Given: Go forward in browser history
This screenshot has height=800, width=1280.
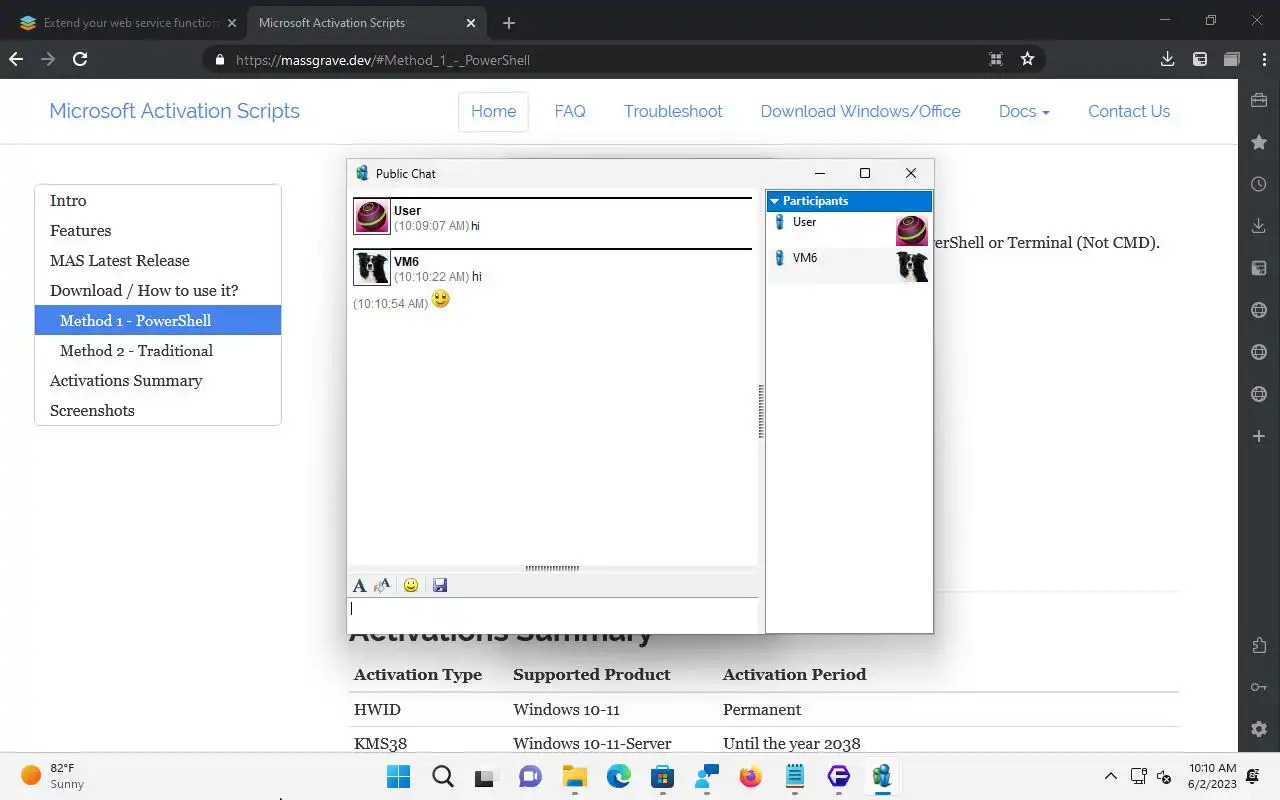Looking at the screenshot, I should pos(48,59).
